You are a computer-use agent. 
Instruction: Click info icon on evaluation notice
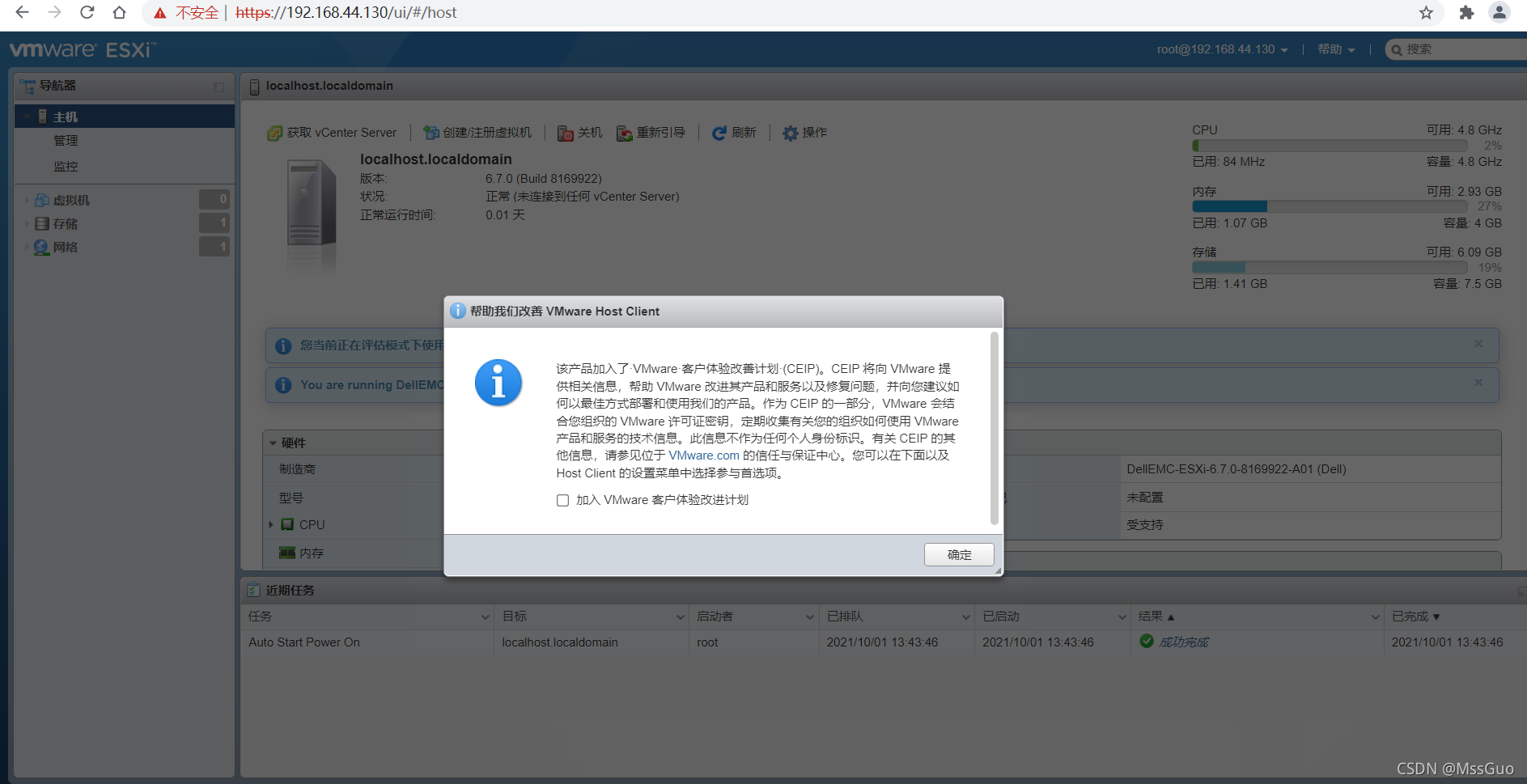[x=283, y=346]
